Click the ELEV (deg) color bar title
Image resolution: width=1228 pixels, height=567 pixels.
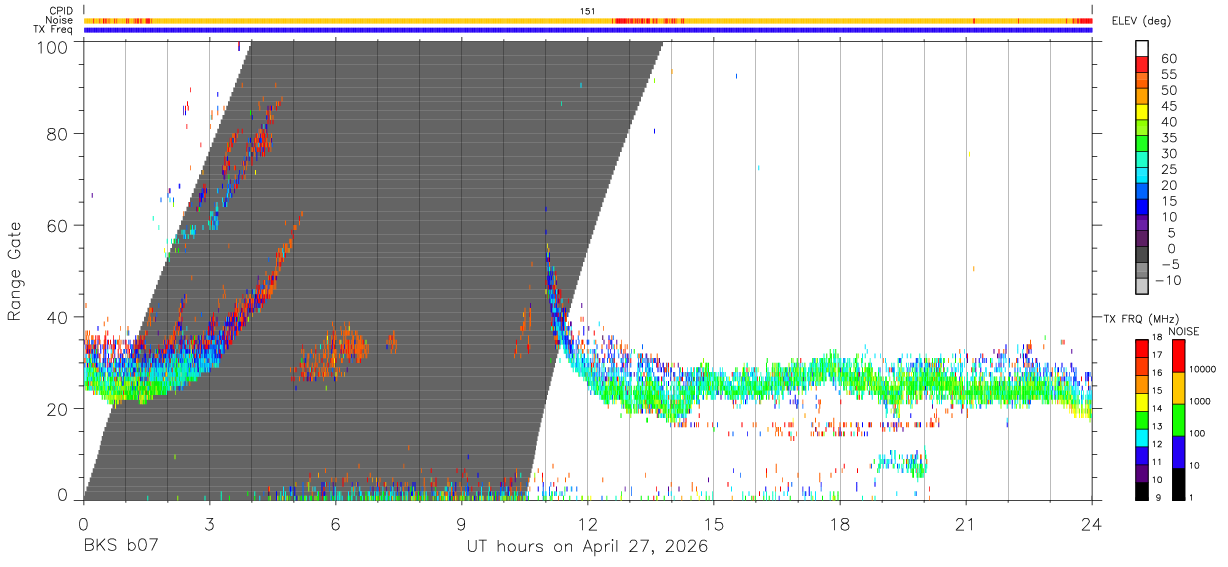[1142, 21]
